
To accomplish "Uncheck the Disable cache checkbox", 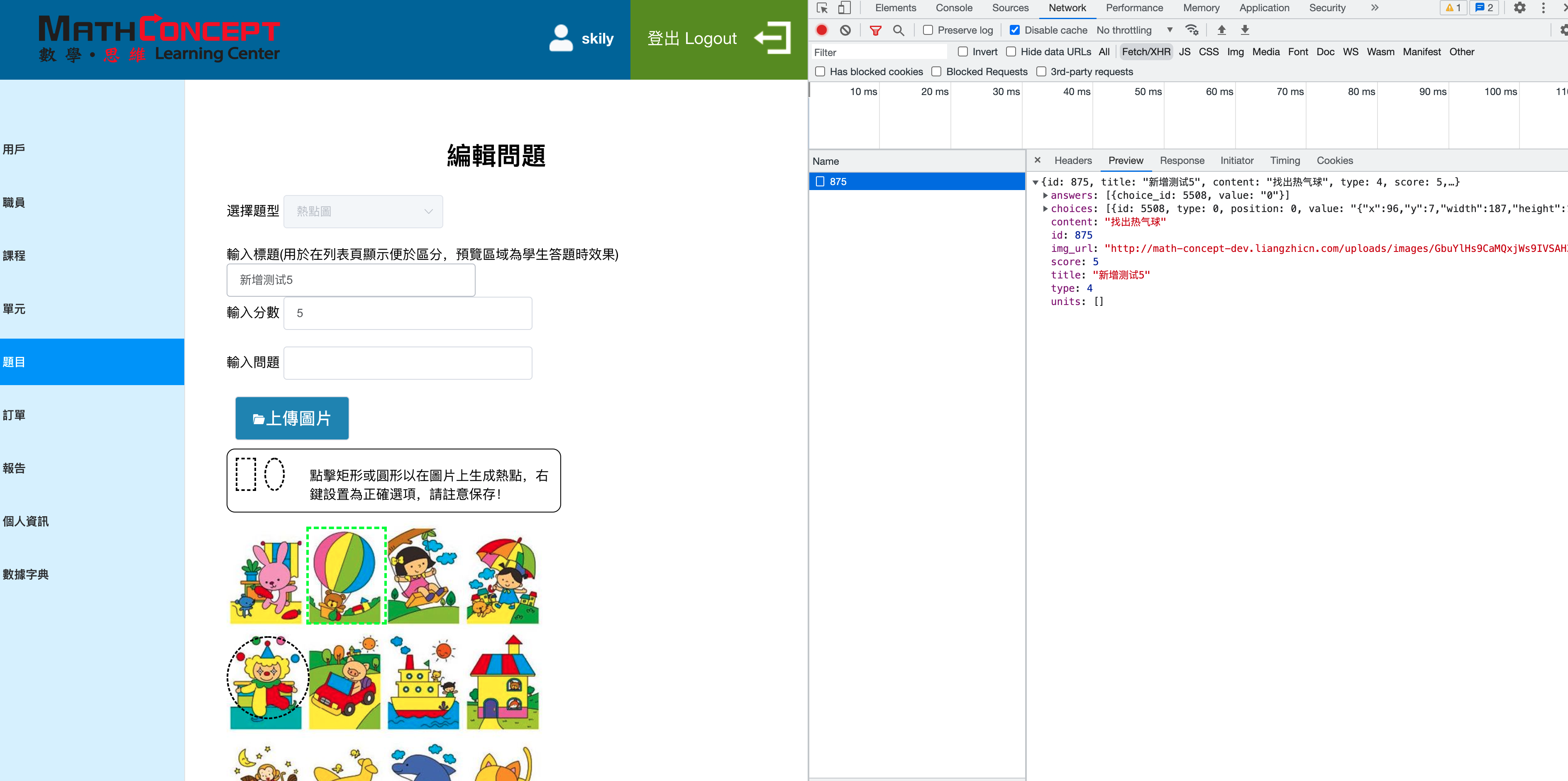I will tap(1015, 30).
